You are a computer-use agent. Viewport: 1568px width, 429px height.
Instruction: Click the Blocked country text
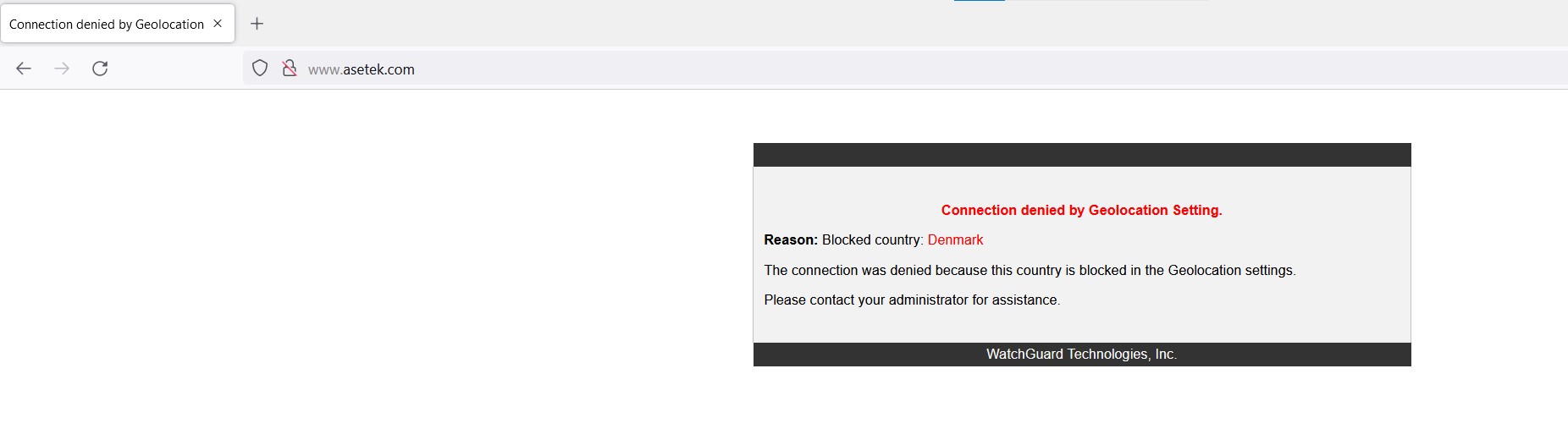(872, 239)
